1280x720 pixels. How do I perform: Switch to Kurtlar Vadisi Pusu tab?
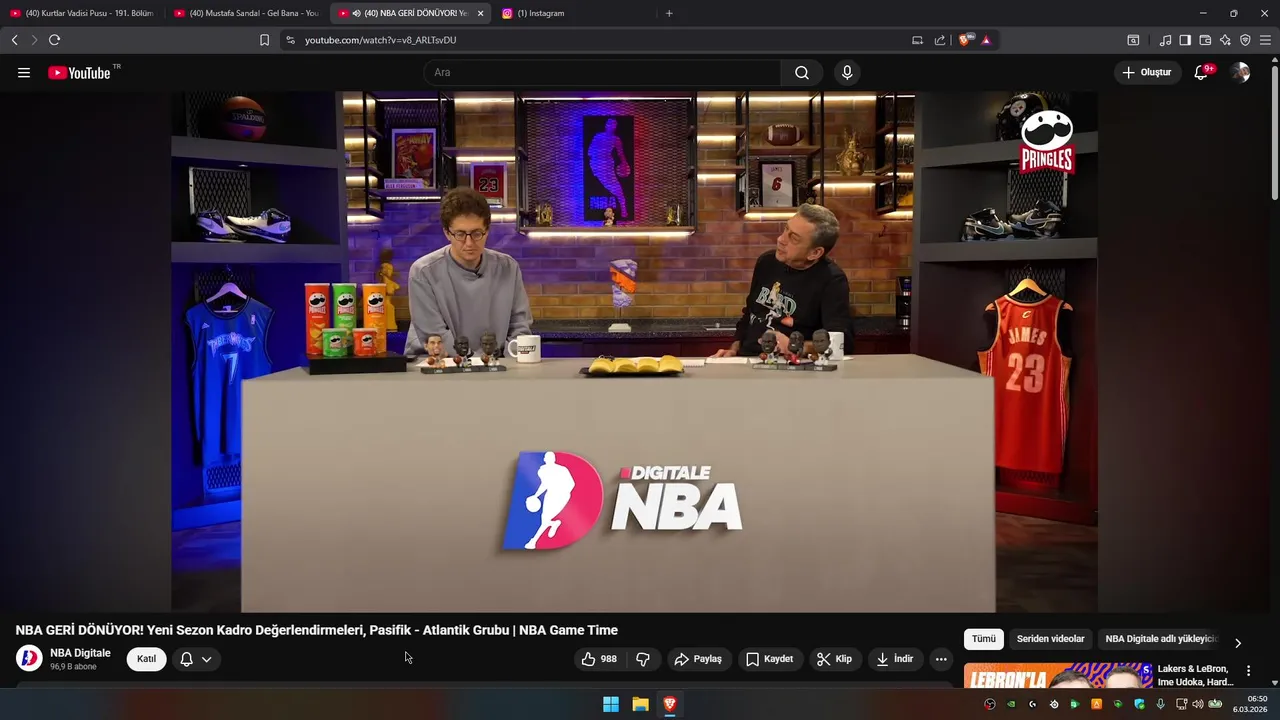coord(82,13)
